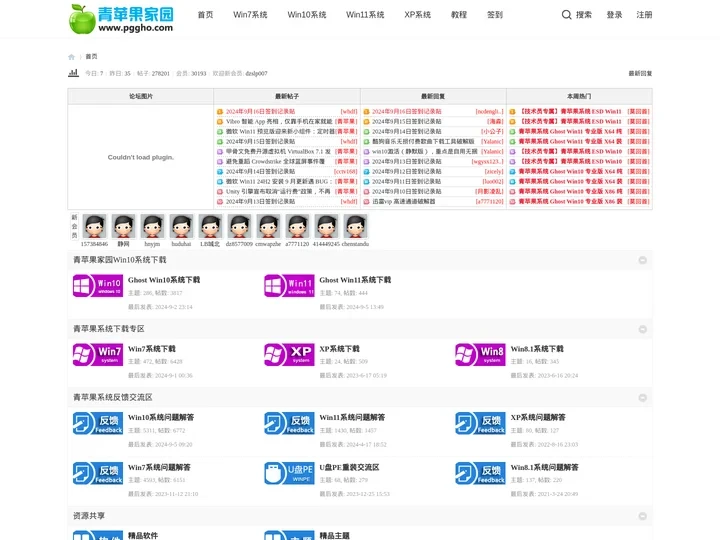Click the 搜索 search text link
The width and height of the screenshot is (720, 540).
point(584,15)
